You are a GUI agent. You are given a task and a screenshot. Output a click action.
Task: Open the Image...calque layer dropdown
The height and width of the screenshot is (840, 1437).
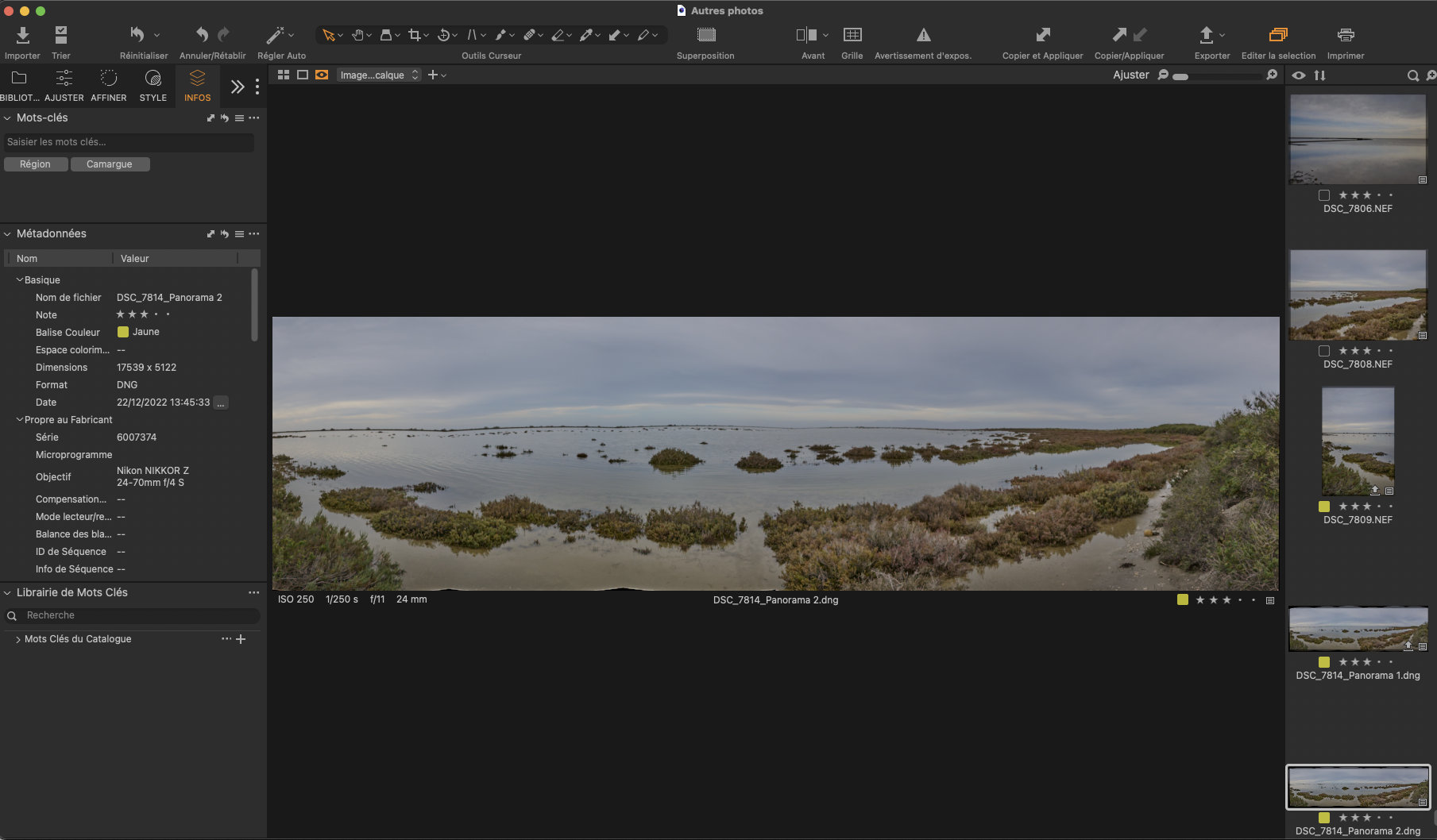[x=378, y=75]
